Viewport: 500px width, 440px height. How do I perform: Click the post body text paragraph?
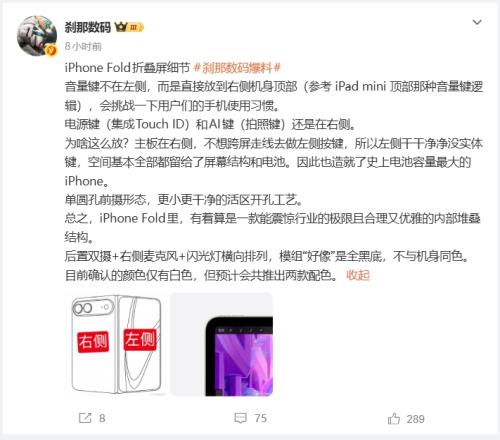[273, 171]
